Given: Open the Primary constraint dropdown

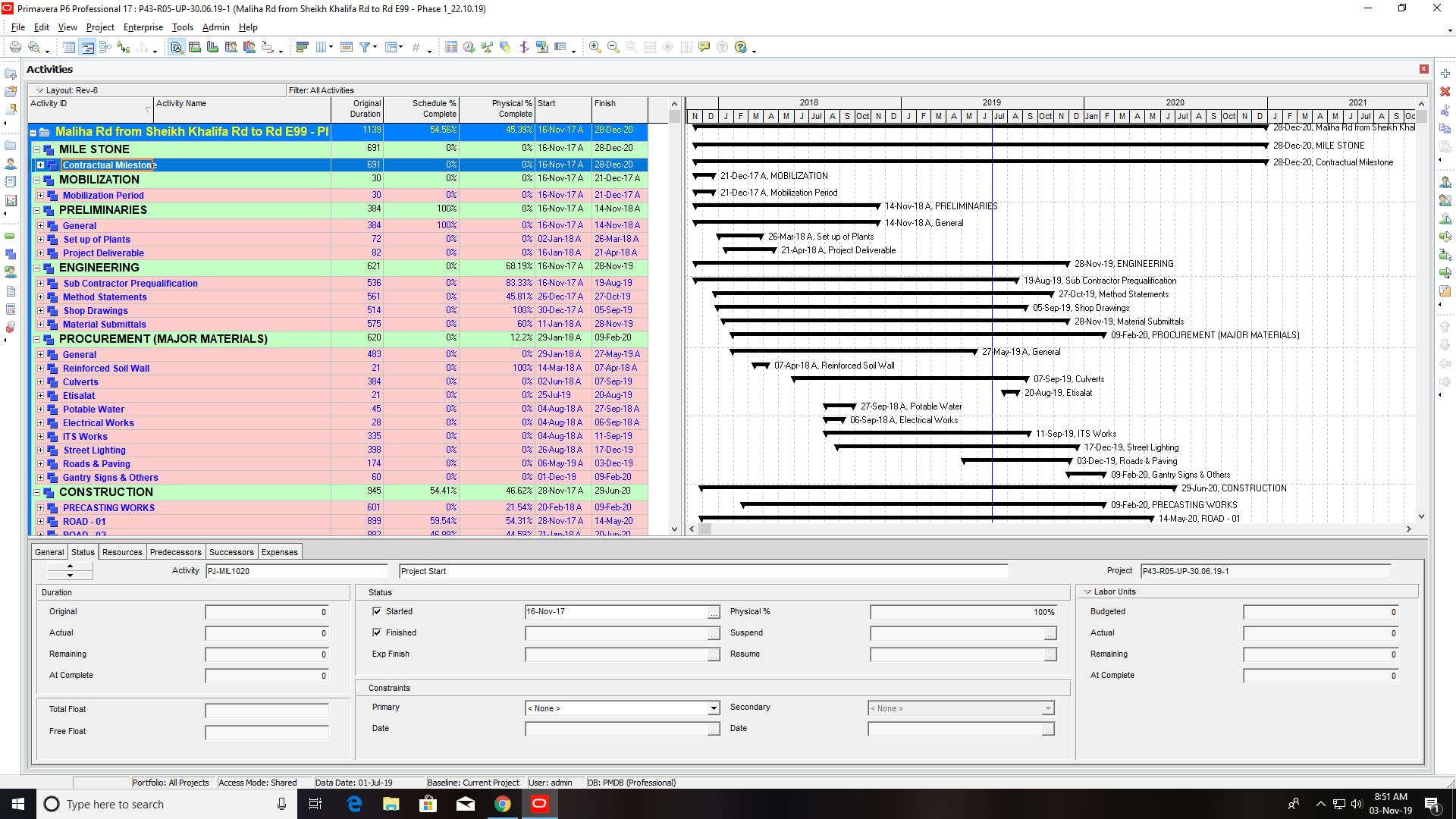Looking at the screenshot, I should (714, 708).
